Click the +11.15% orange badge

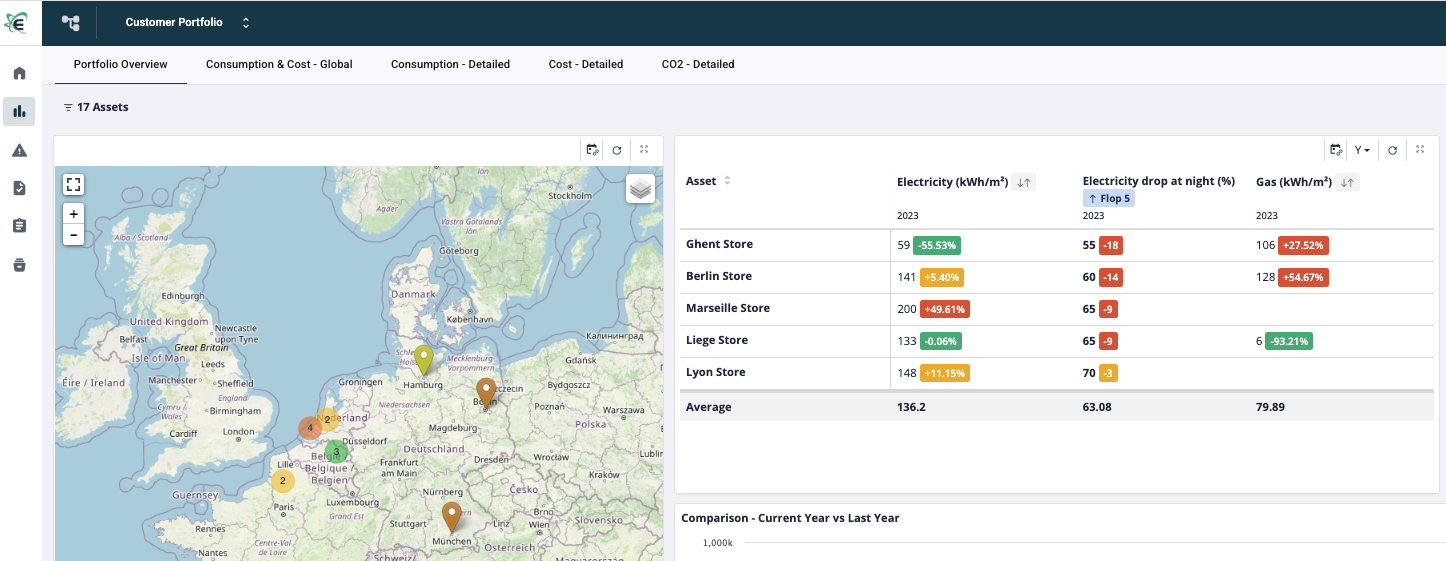coord(945,373)
